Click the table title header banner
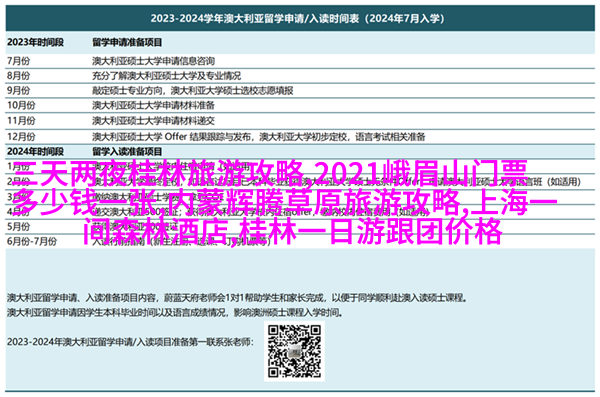This screenshot has height=397, width=600. [300, 18]
